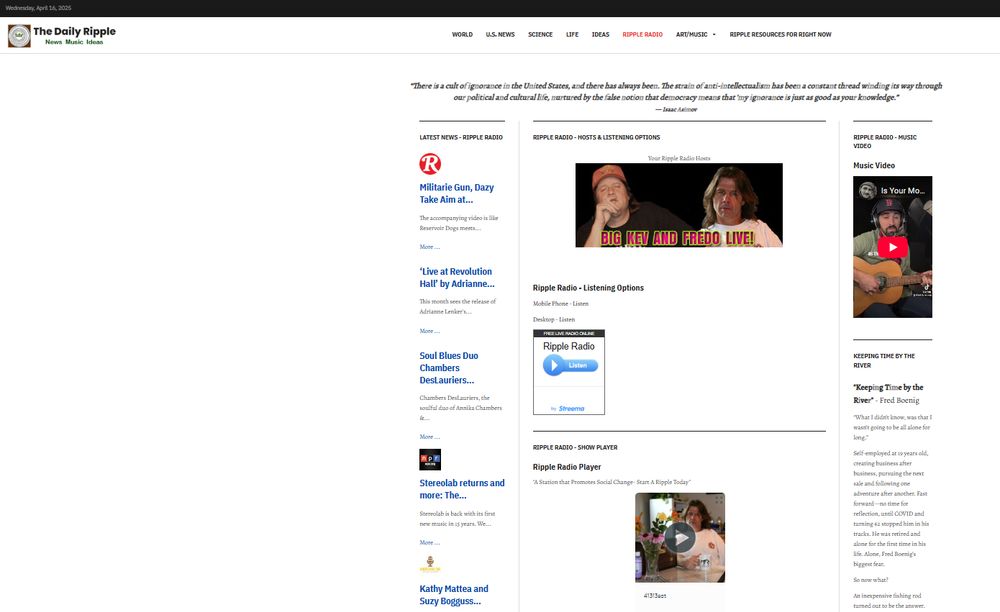Click Ripple Radio - Hosts & Listening Options heading

(596, 137)
